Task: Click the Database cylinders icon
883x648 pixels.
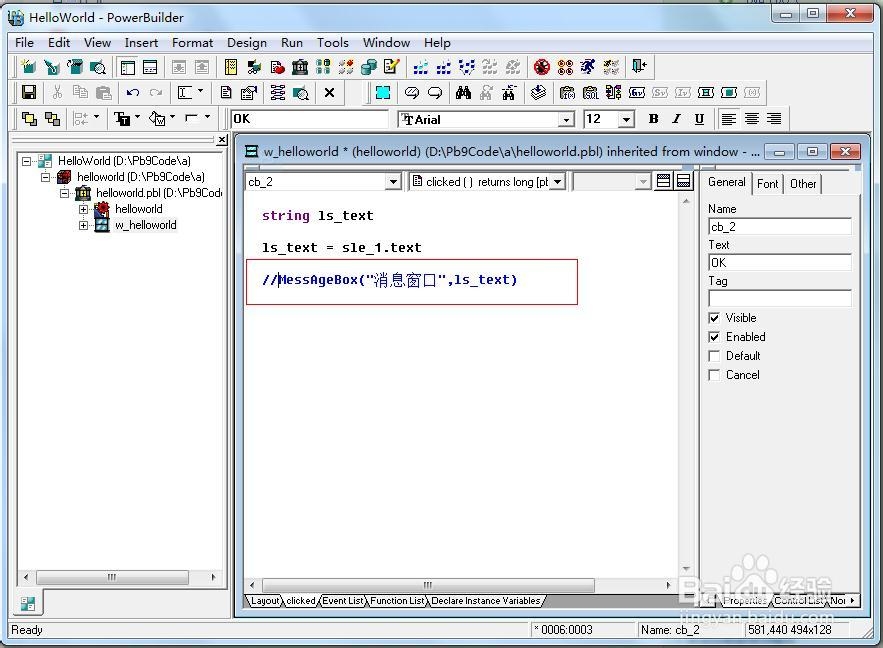Action: pos(368,67)
